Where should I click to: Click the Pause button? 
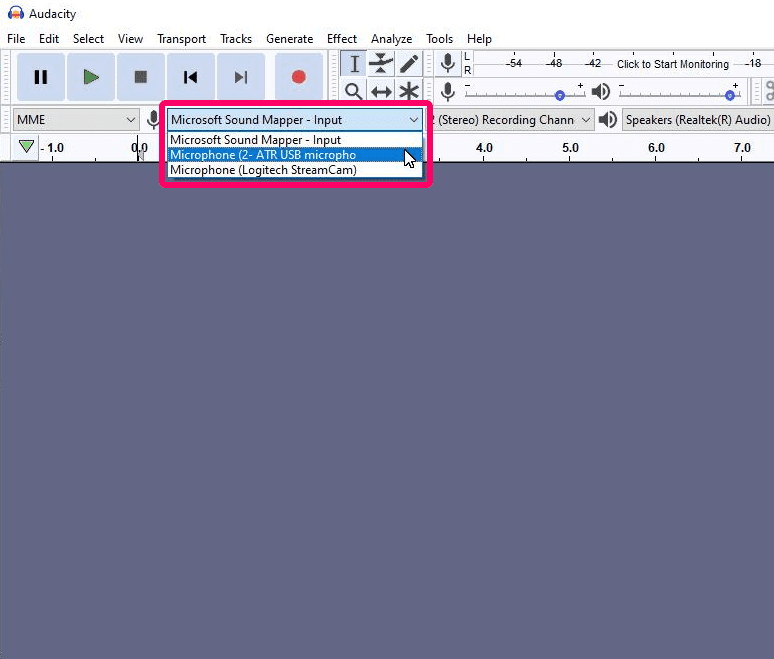41,77
